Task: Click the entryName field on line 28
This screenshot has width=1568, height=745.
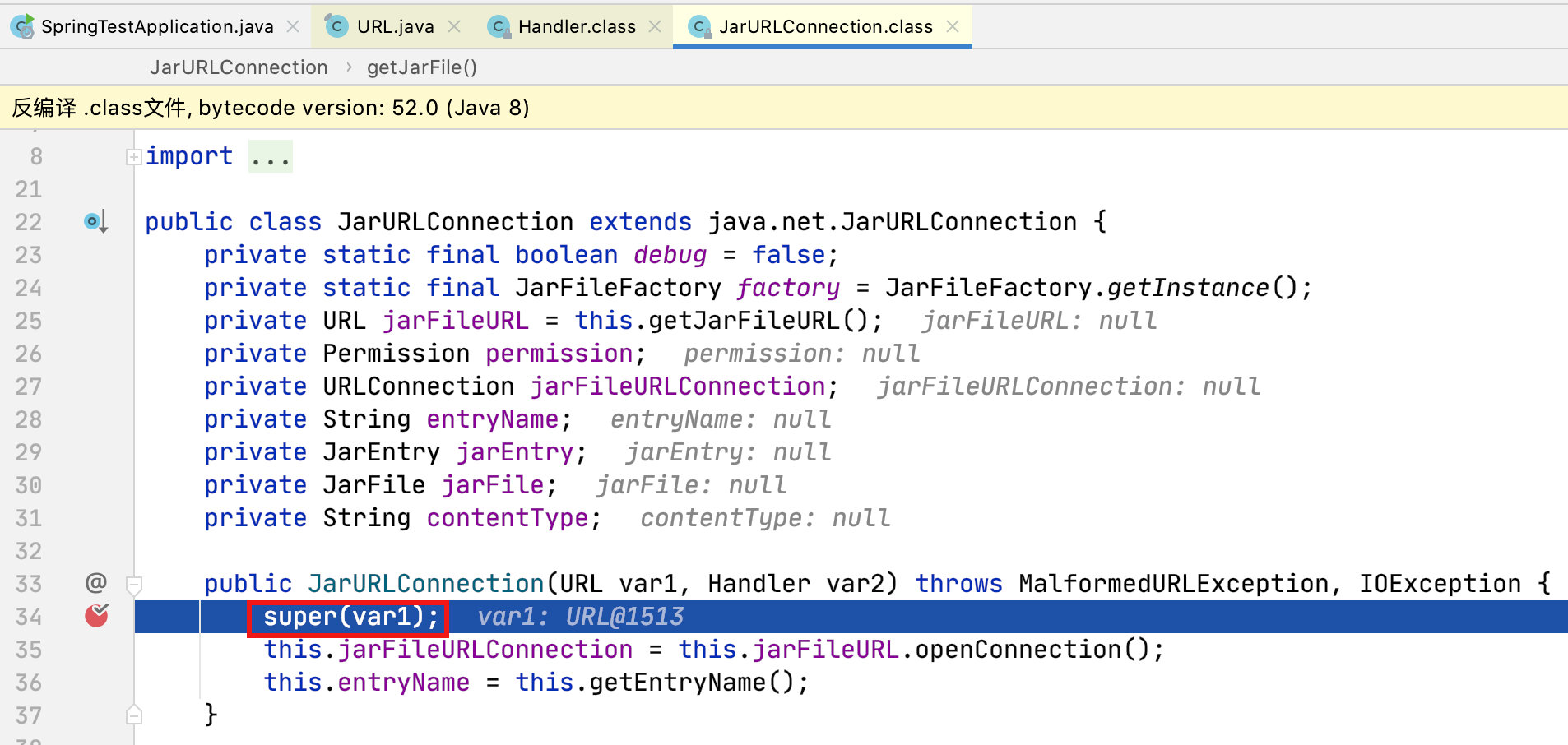Action: 492,419
